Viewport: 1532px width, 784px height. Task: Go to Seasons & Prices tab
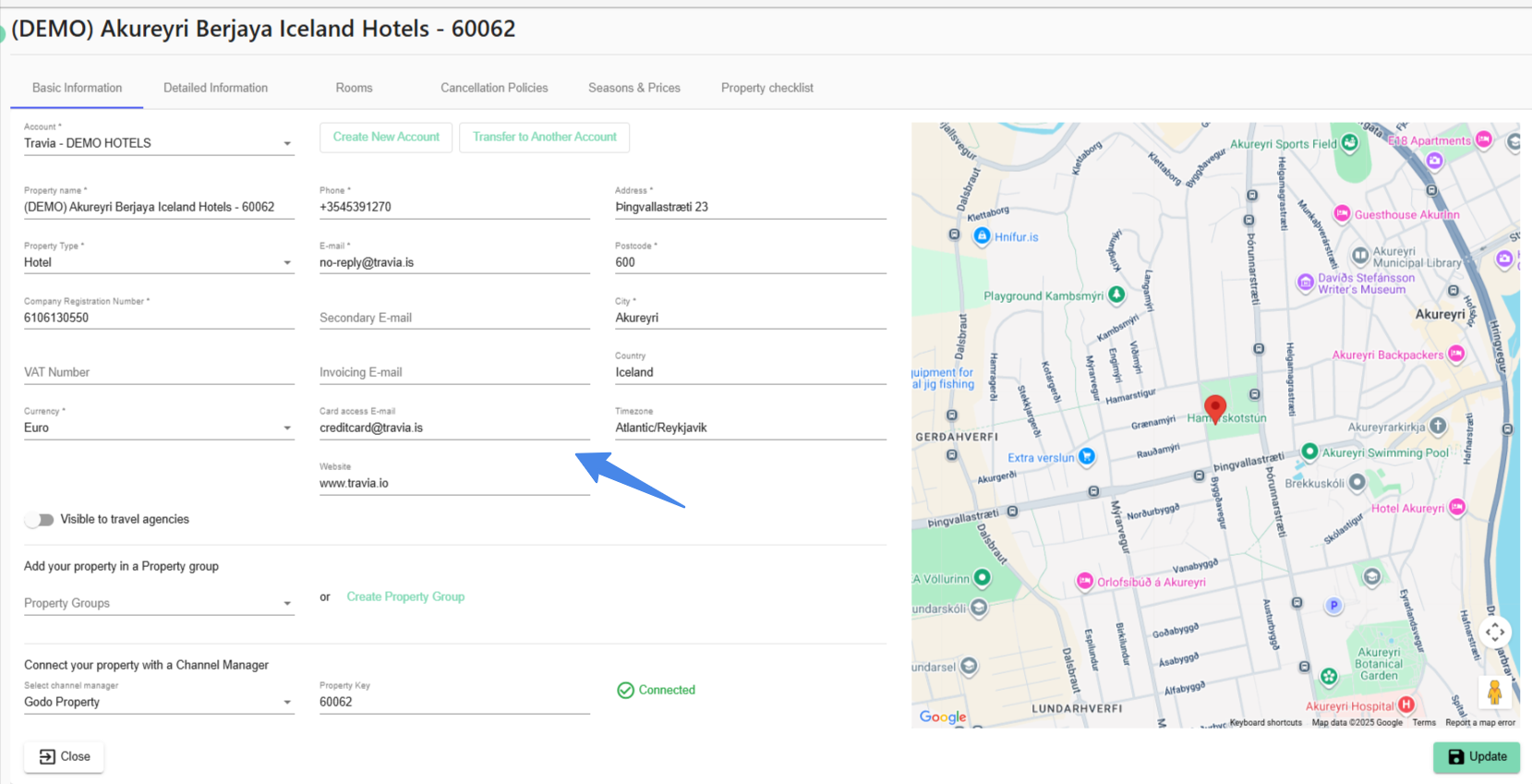(634, 88)
